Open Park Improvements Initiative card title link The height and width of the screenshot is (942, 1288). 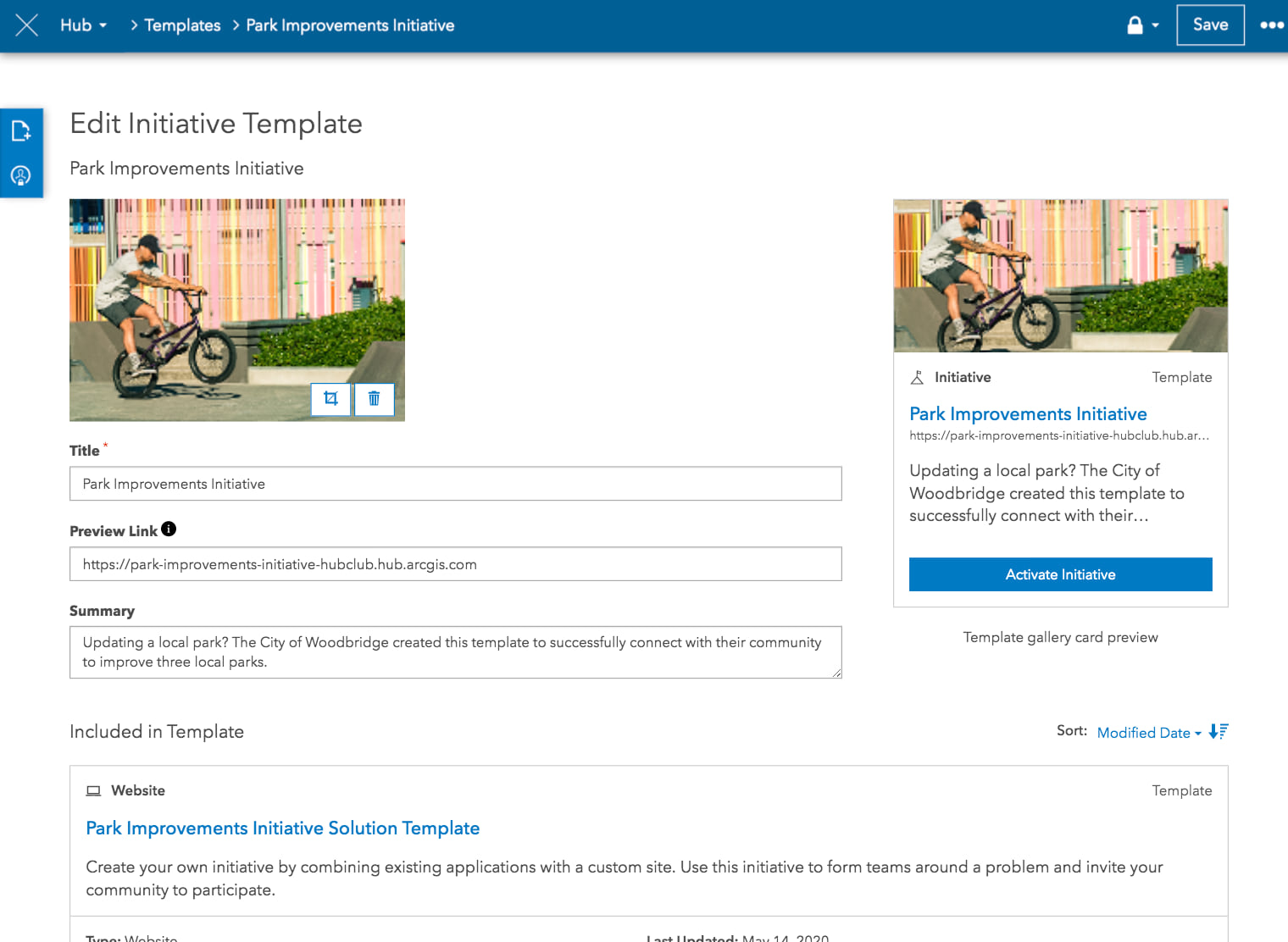click(x=1028, y=413)
